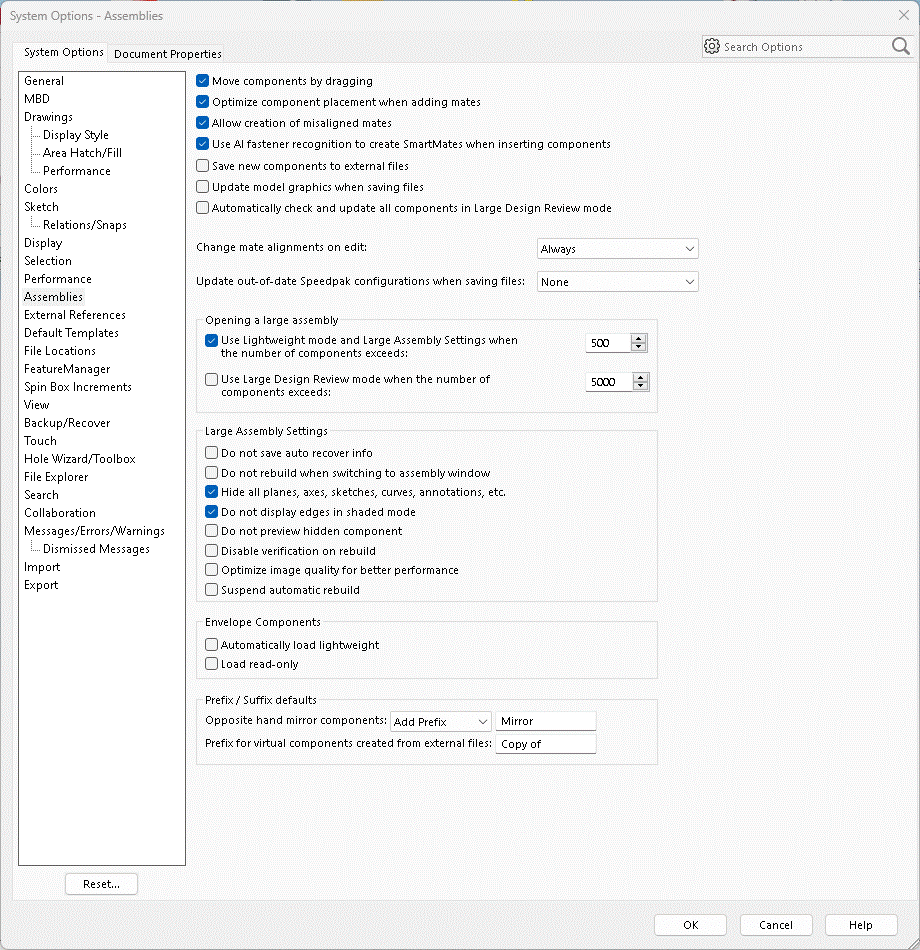This screenshot has width=920, height=950.
Task: Uncheck Move components by dragging
Action: pyautogui.click(x=202, y=81)
